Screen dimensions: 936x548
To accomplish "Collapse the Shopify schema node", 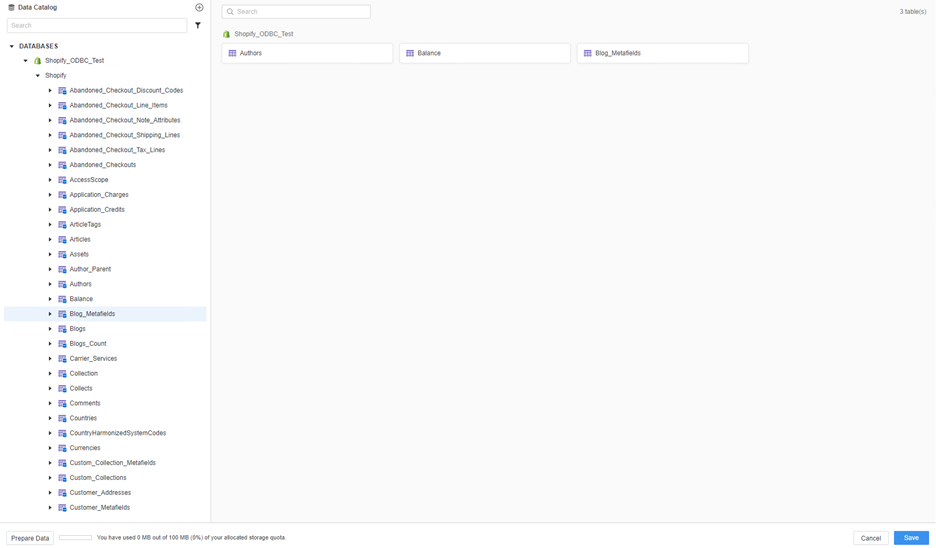I will (38, 76).
